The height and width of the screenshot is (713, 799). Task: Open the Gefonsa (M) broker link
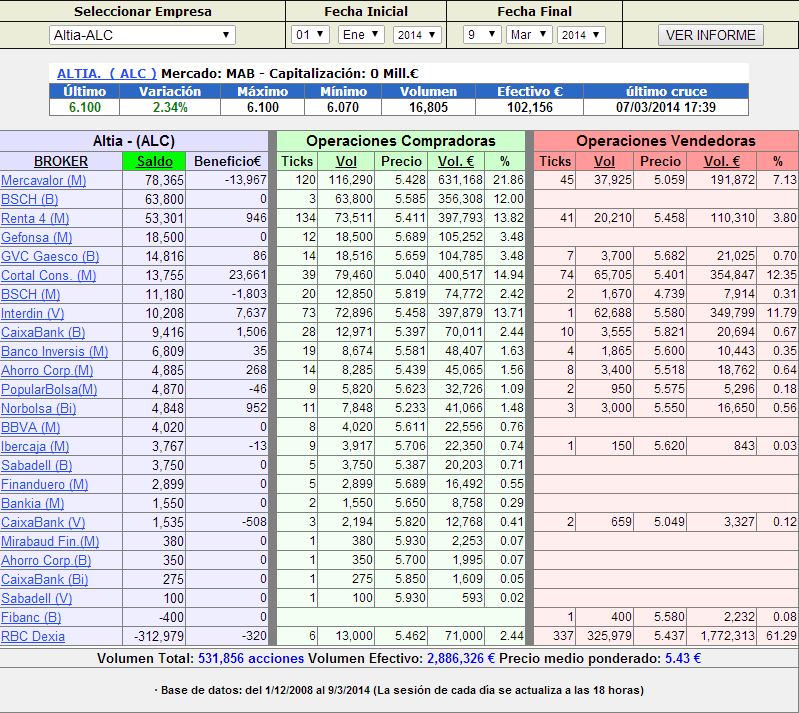click(x=37, y=237)
